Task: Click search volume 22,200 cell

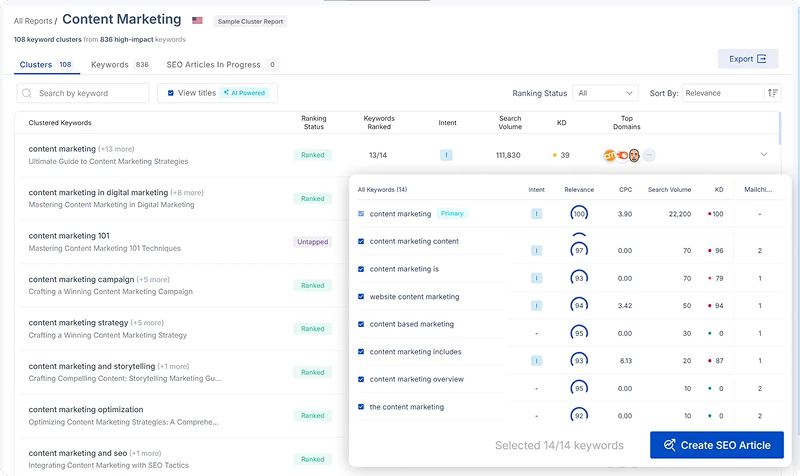Action: click(x=680, y=214)
